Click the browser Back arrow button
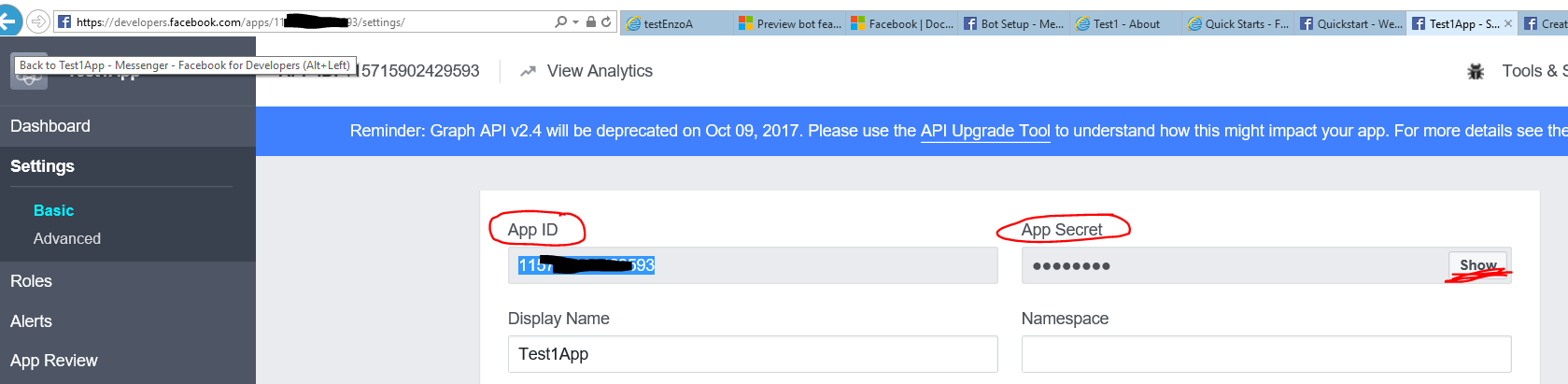 click(x=8, y=21)
